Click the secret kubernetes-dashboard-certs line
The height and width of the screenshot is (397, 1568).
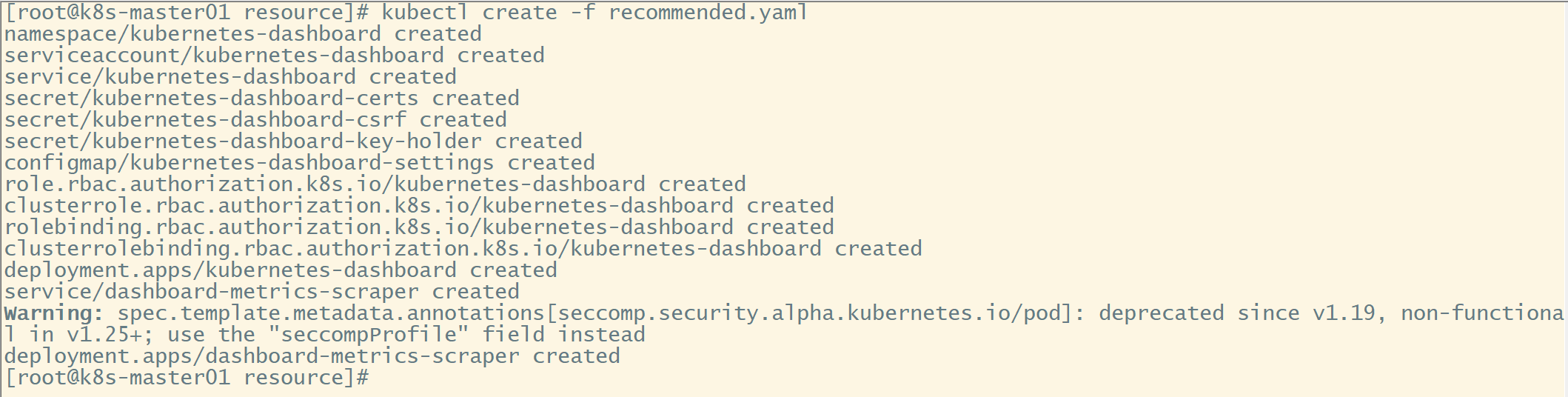(262, 99)
